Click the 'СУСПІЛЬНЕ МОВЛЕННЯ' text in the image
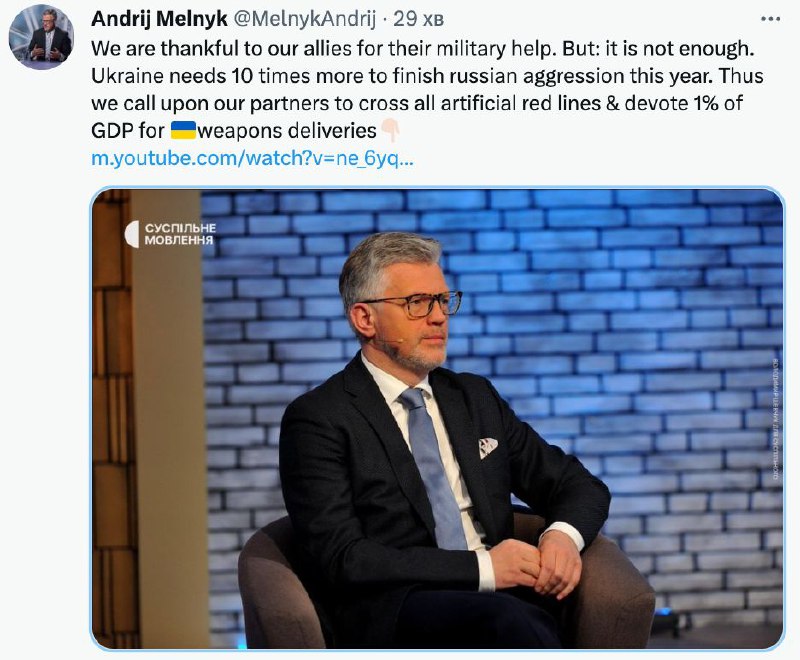800x660 pixels. click(x=180, y=234)
